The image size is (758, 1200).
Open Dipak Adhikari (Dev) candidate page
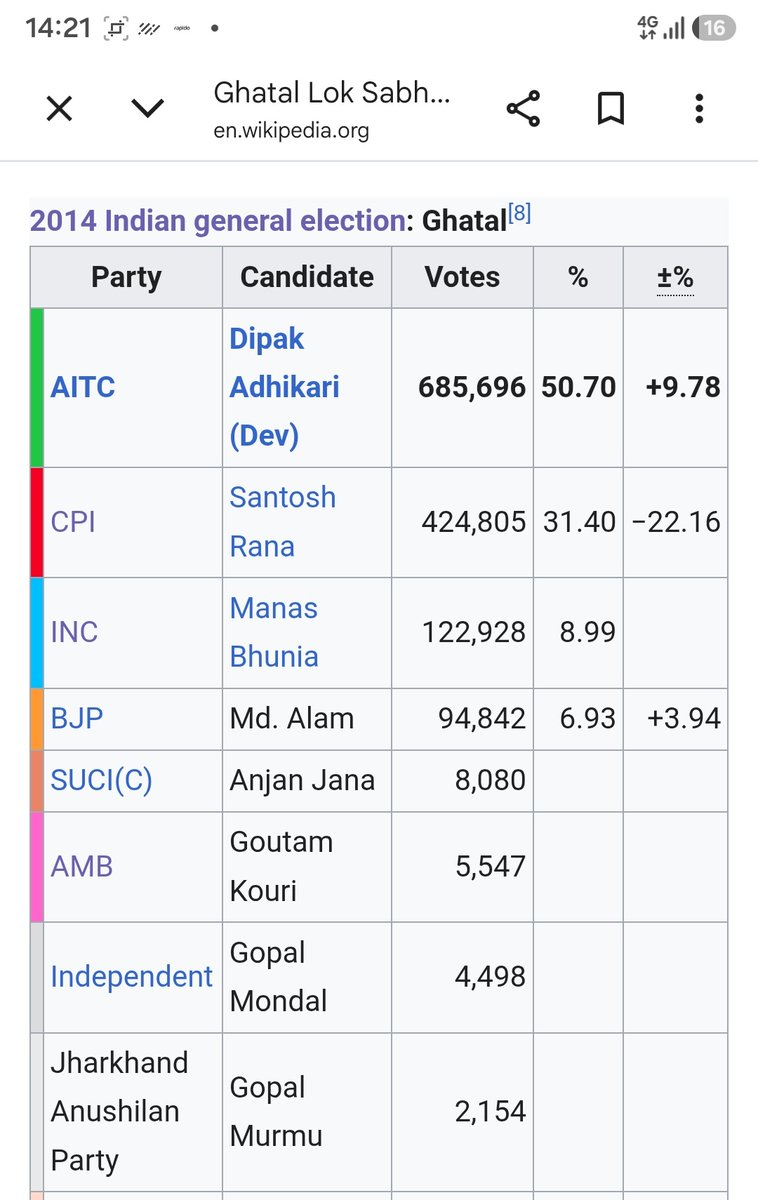[285, 387]
